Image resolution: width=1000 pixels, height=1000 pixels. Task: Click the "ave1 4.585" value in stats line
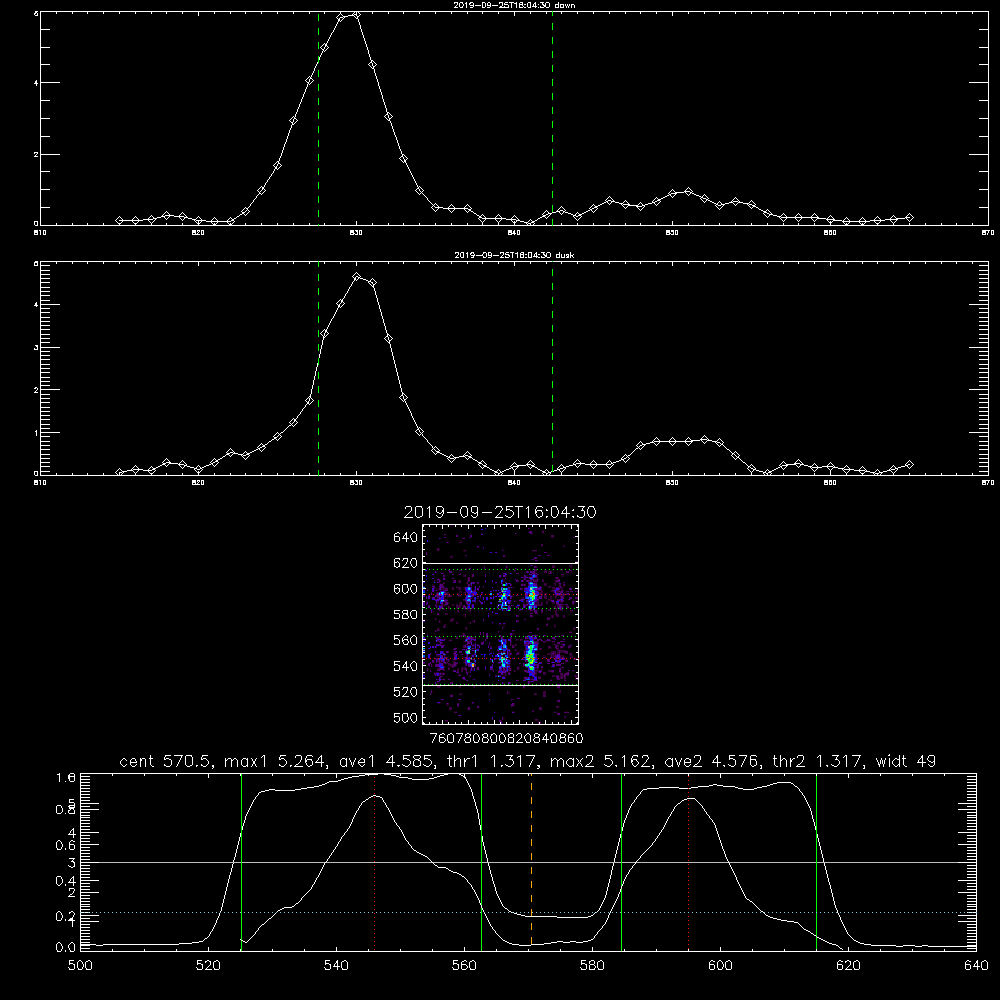pyautogui.click(x=385, y=761)
